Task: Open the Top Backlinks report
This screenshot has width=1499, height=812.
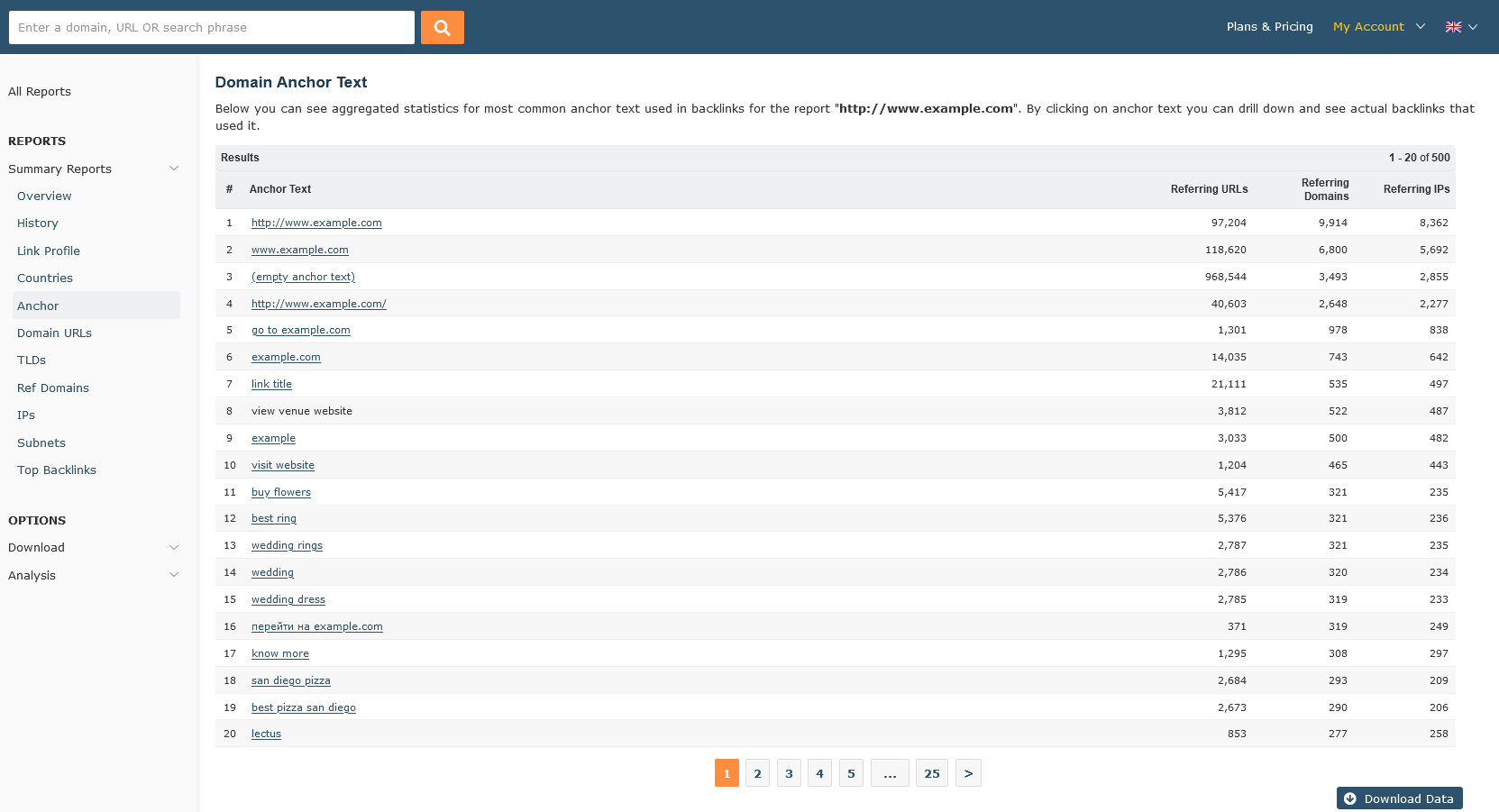Action: (57, 470)
